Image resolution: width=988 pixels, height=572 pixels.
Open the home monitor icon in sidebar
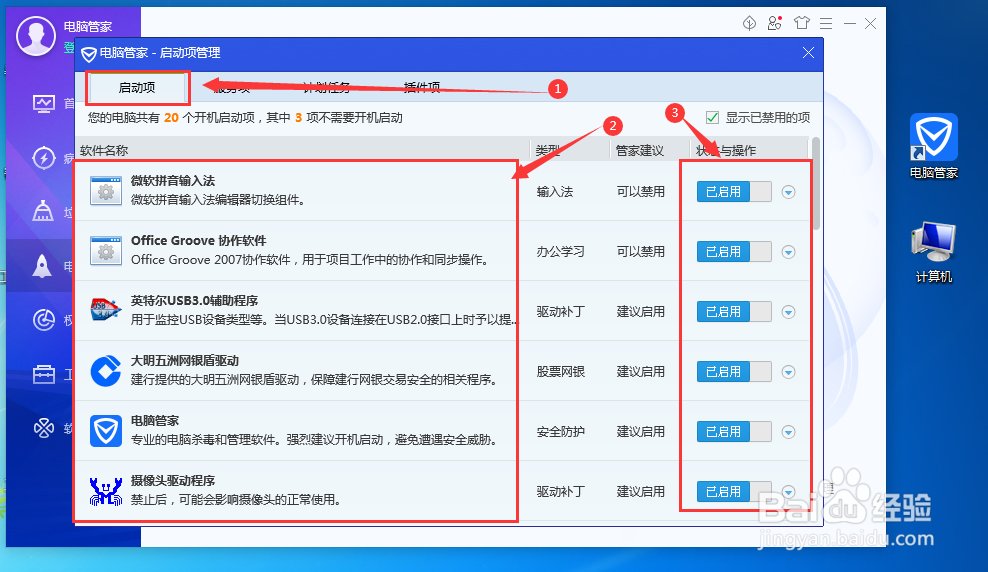tap(43, 103)
